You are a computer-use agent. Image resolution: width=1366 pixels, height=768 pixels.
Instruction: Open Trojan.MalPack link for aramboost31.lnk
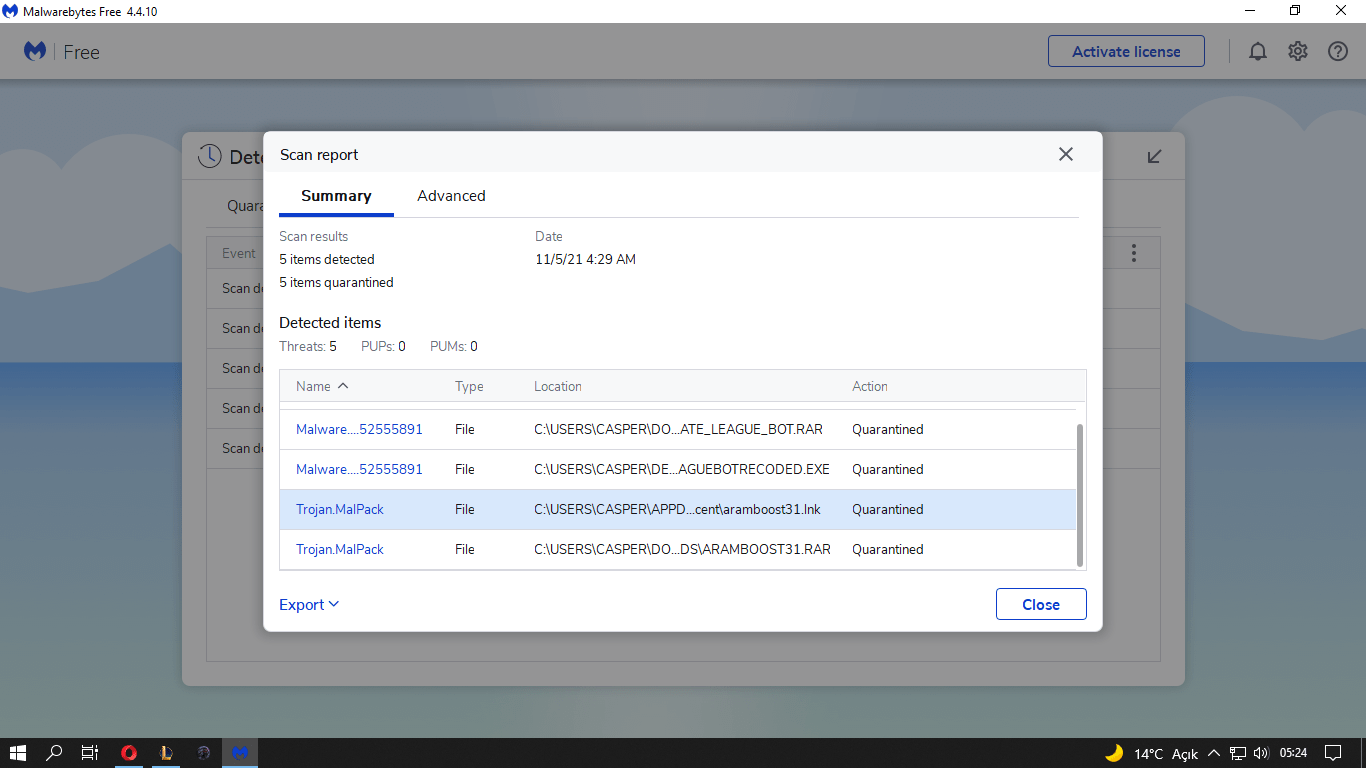point(340,509)
